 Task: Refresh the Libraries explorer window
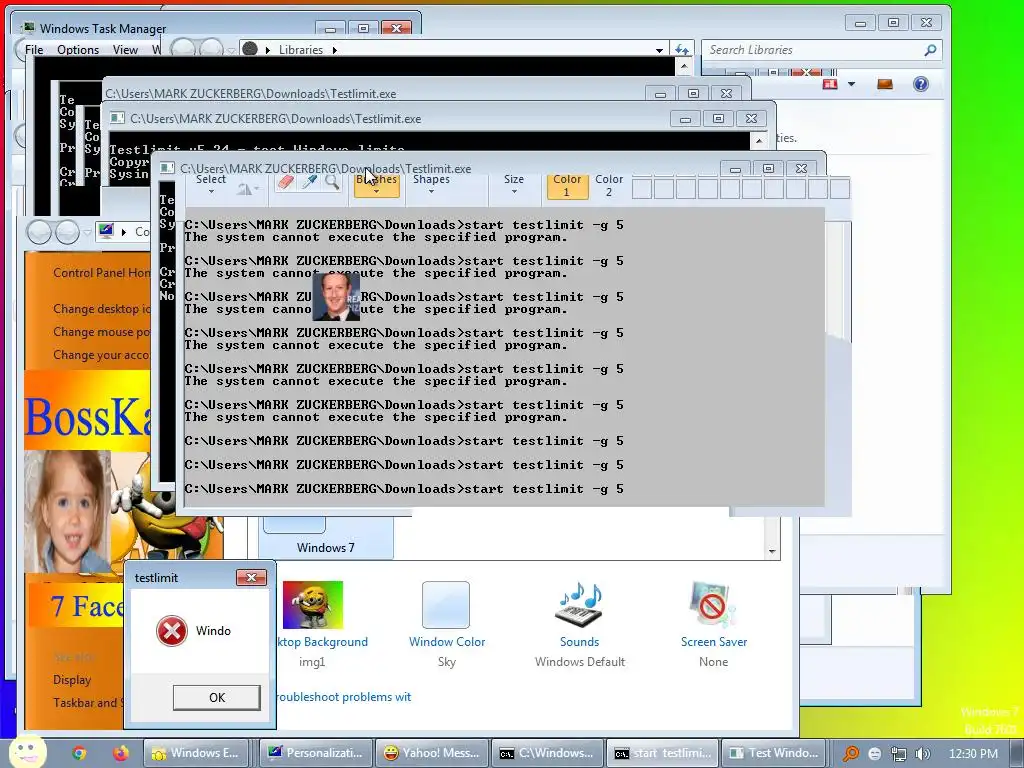[x=682, y=50]
